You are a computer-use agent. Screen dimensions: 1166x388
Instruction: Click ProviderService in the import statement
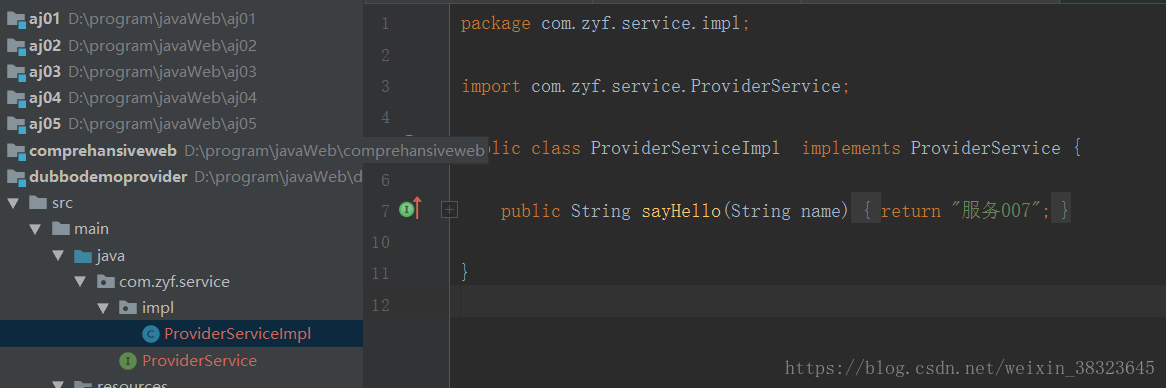click(764, 85)
